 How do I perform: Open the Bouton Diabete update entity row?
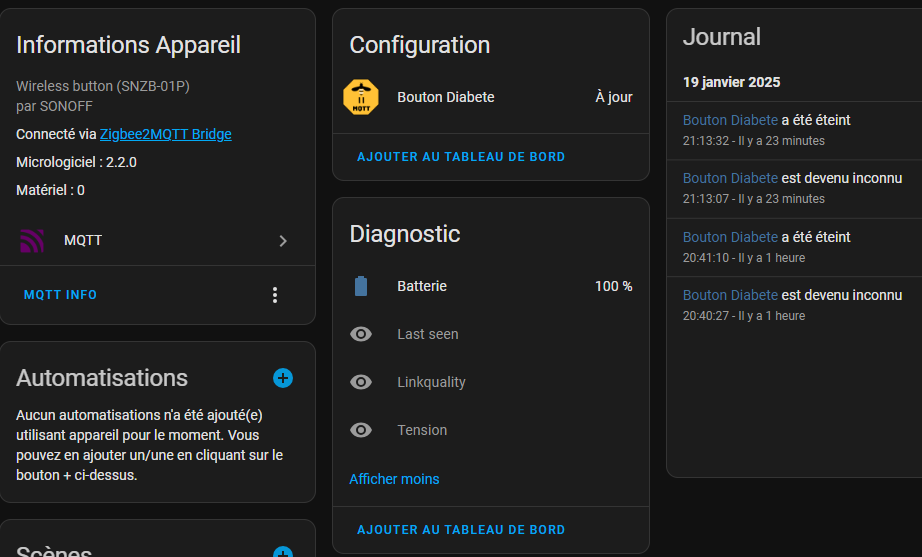click(x=491, y=97)
